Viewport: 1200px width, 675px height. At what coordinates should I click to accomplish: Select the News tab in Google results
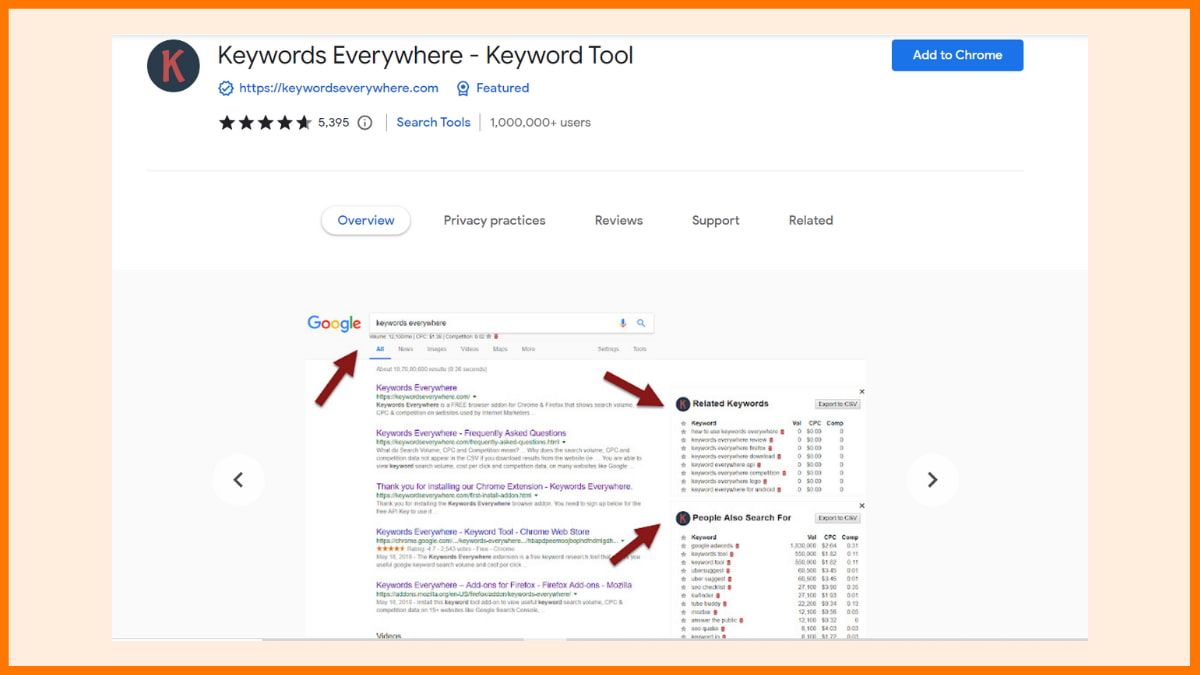coord(405,349)
